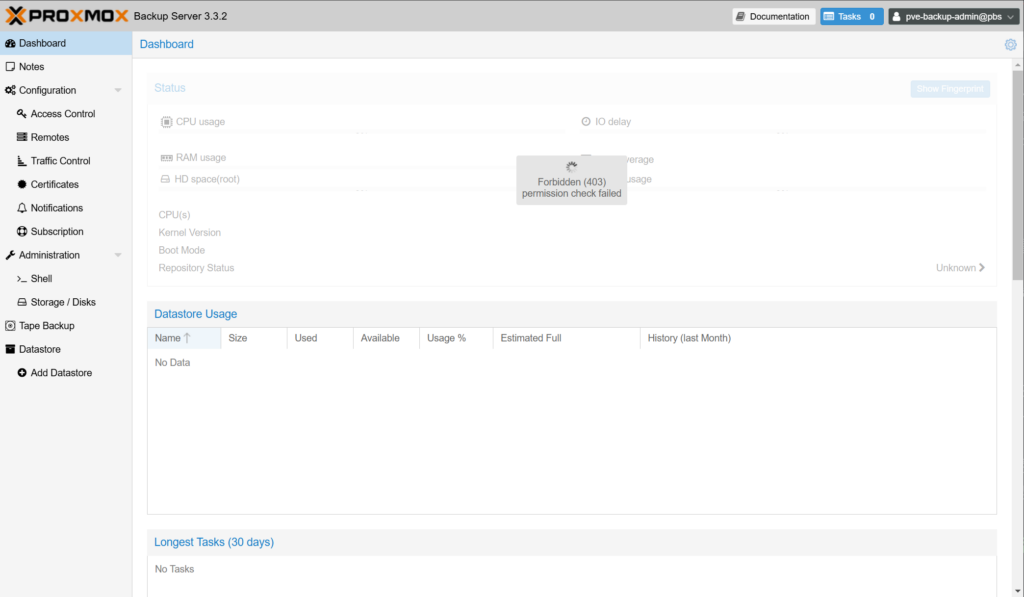Select the Storage / Disks icon
The height and width of the screenshot is (597, 1024).
22,302
